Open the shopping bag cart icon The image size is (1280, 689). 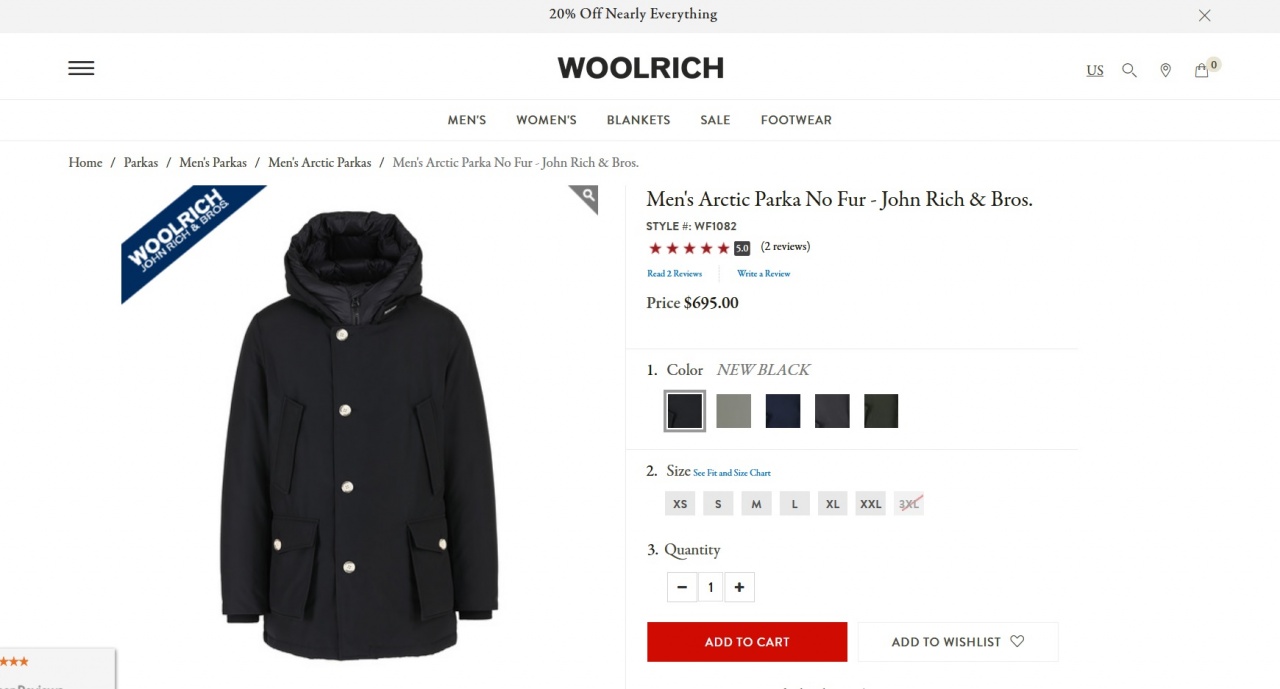pyautogui.click(x=1202, y=70)
